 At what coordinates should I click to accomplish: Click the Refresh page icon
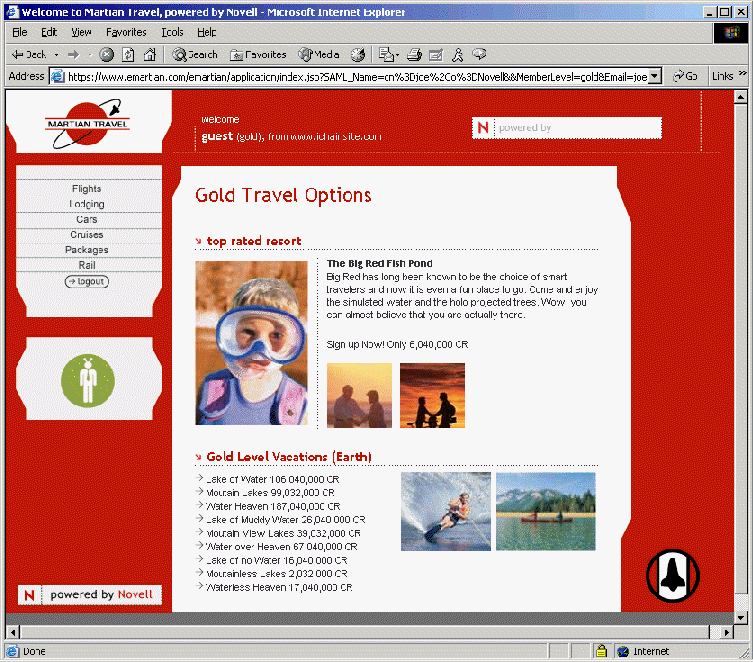coord(128,54)
